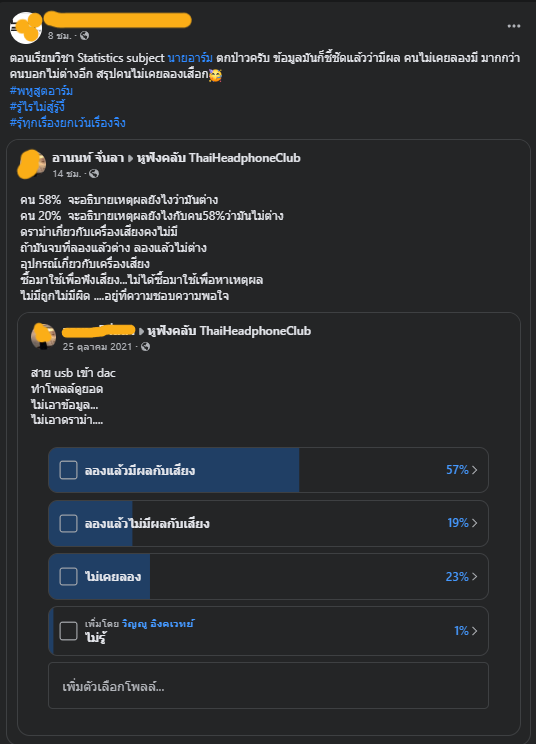Open the top post author's profile picture
Screen dimensions: 536x744
click(x=26, y=28)
